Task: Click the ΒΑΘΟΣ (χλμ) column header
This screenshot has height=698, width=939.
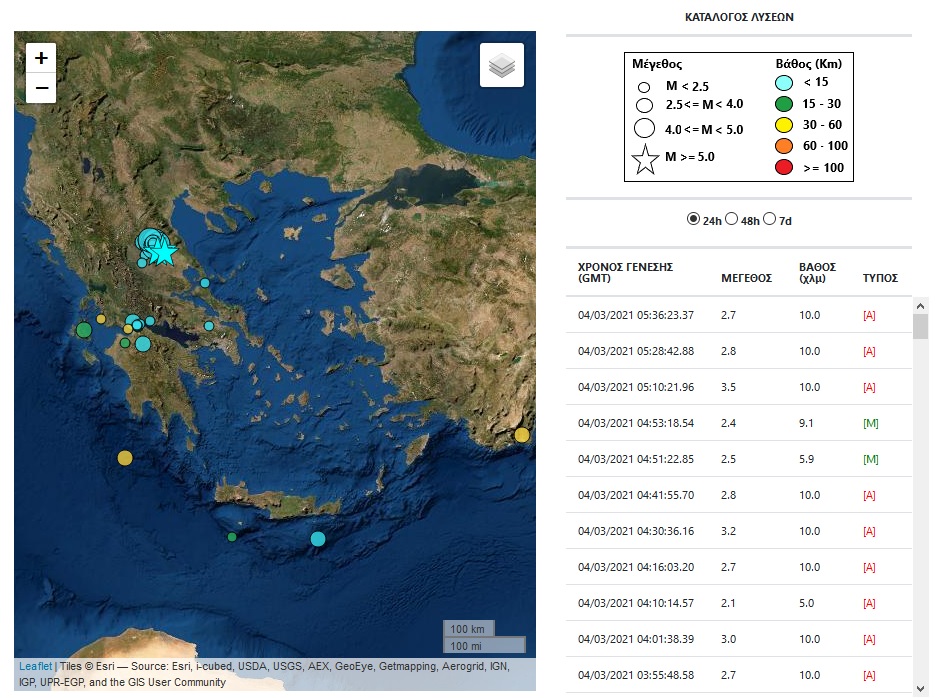Action: point(817,273)
